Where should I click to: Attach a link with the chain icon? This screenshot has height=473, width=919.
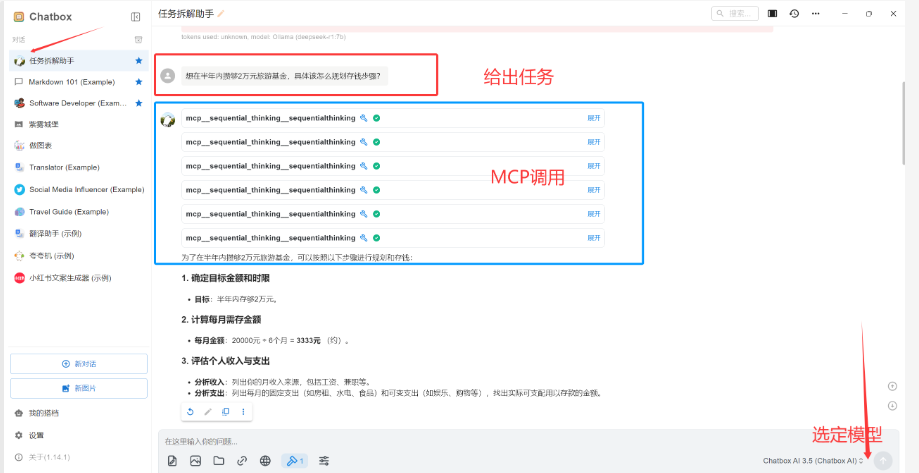click(241, 461)
